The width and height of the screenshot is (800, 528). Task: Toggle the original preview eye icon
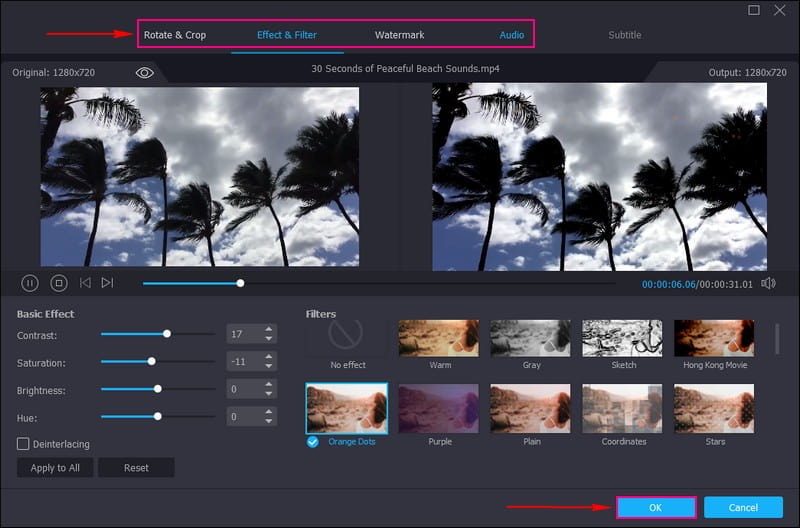(145, 73)
